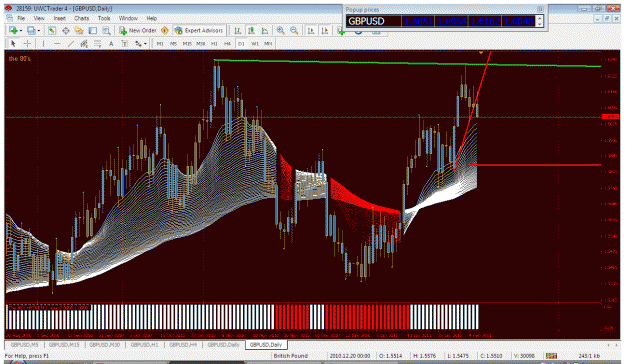Toggle the Expert Advisors button
Screen dimensions: 625x364
199,30
